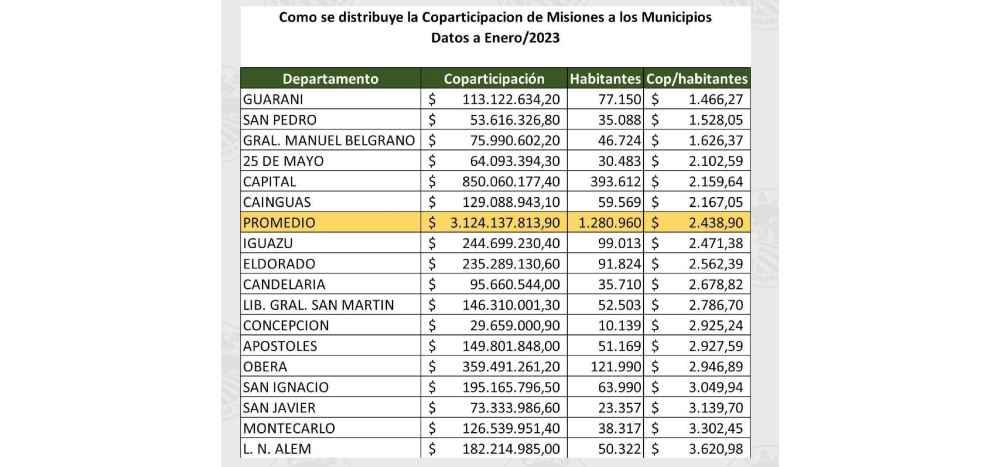Select CAPITAL coparticipación value 850.060.177,40
Image resolution: width=1000 pixels, height=467 pixels.
(x=510, y=181)
